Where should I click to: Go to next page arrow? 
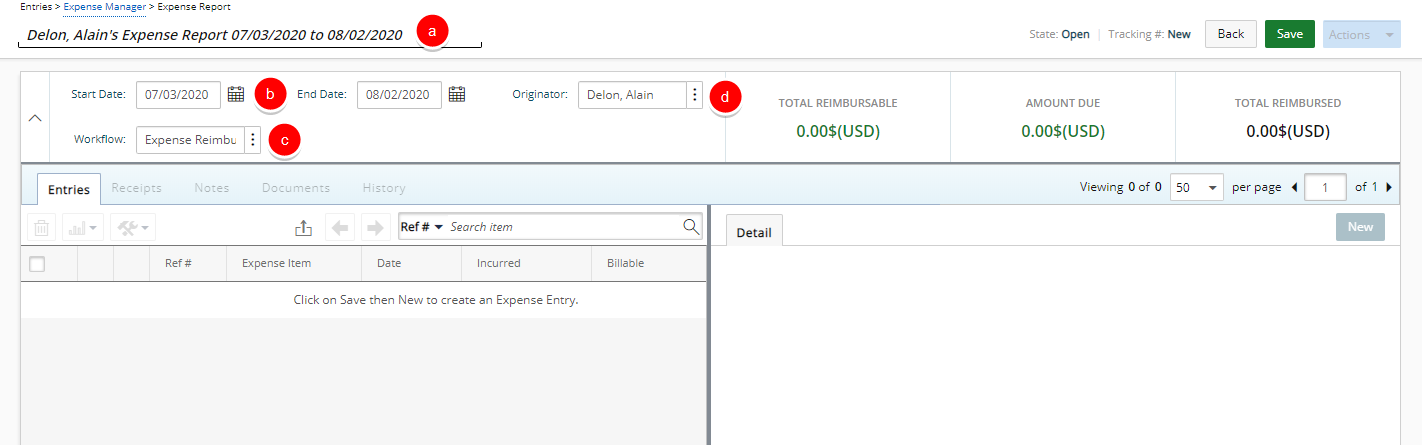coord(1389,187)
